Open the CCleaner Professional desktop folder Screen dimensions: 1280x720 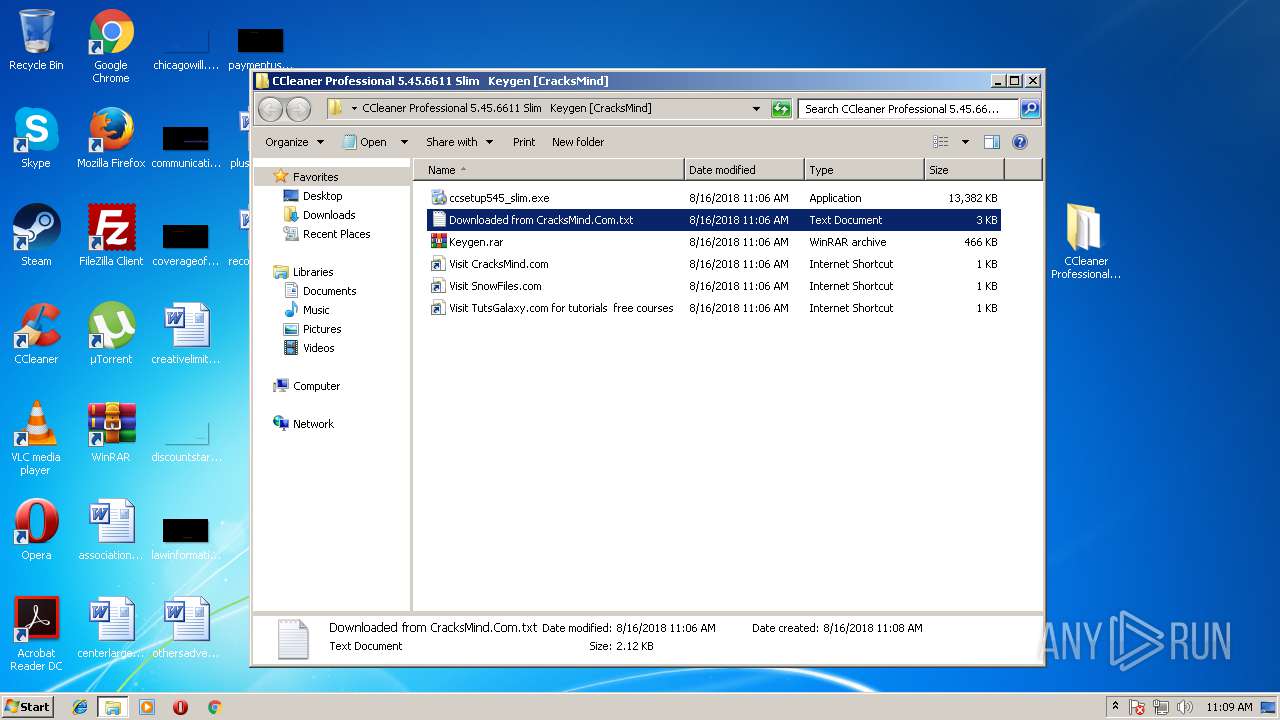[x=1086, y=241]
